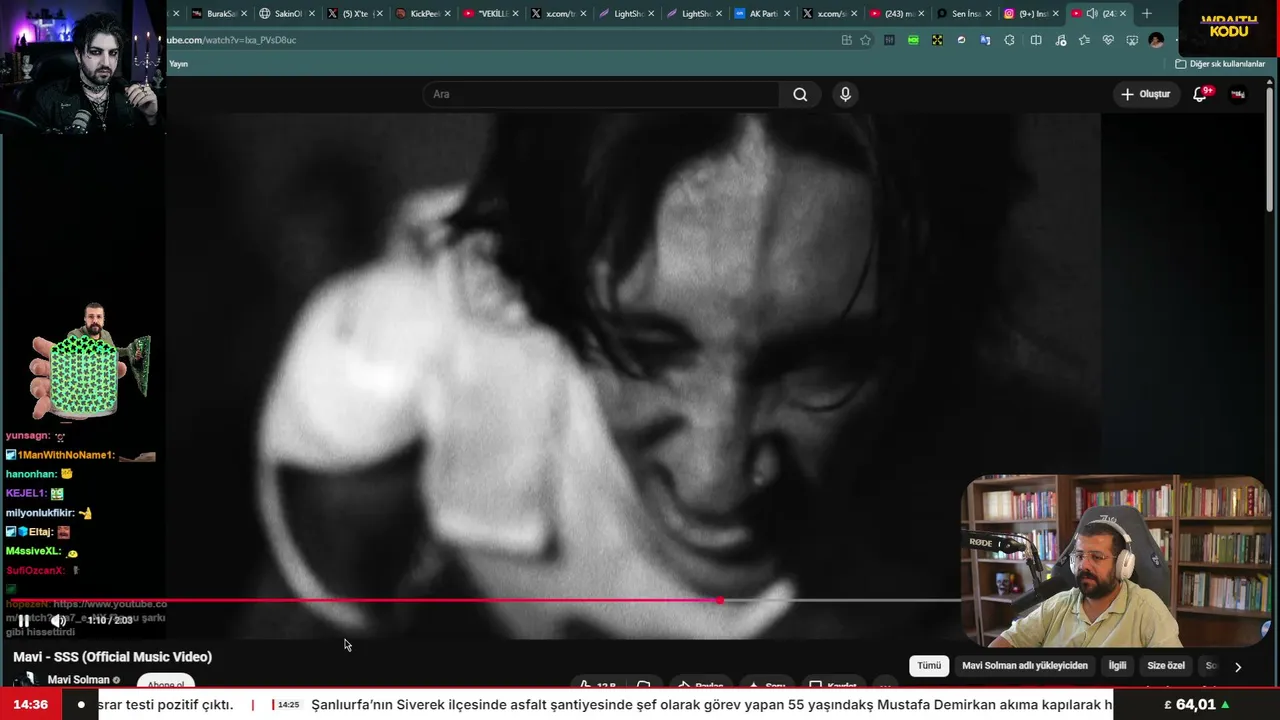This screenshot has width=1280, height=720.
Task: Click the video progress scrubber handle
Action: [720, 600]
